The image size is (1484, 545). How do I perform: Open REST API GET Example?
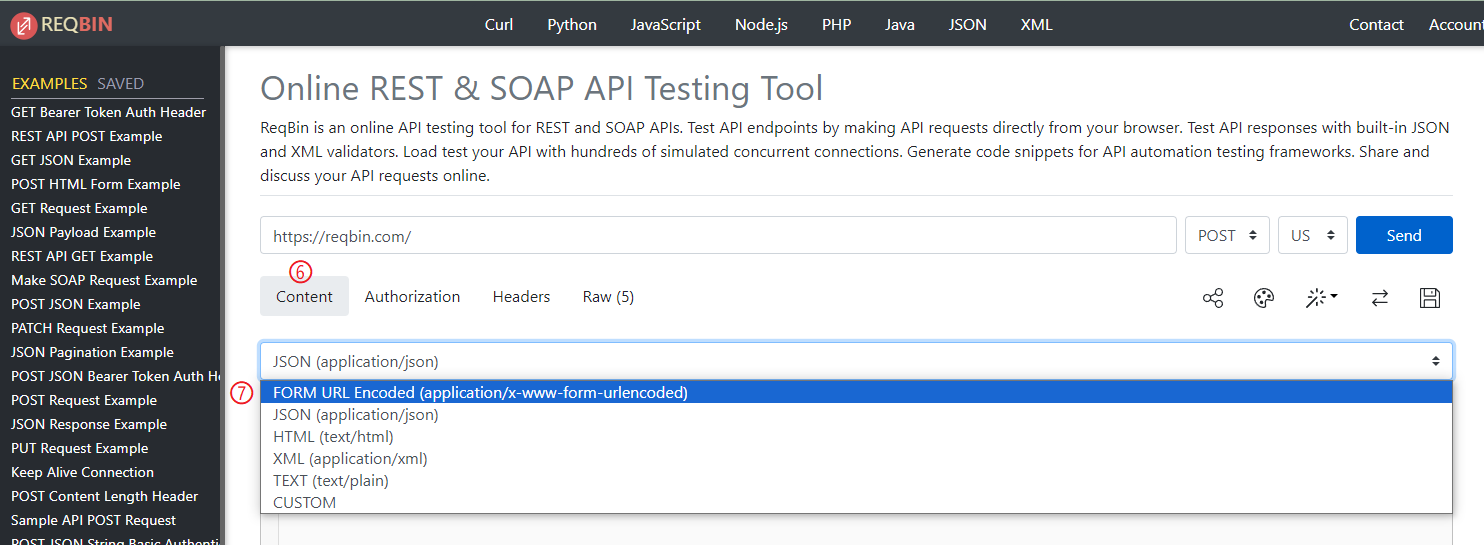tap(82, 256)
